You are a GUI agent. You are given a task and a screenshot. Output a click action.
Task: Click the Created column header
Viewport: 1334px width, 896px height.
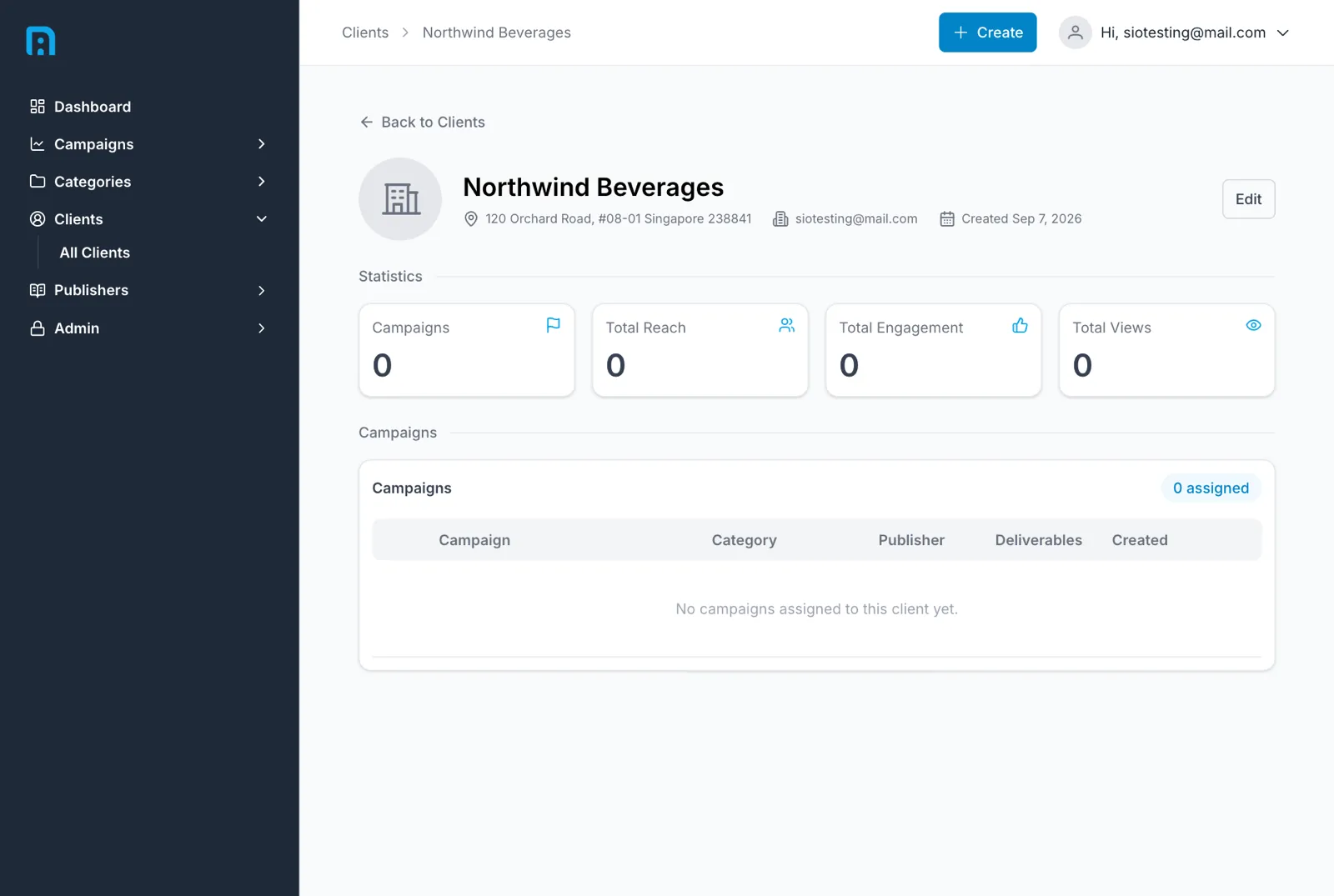[1140, 540]
